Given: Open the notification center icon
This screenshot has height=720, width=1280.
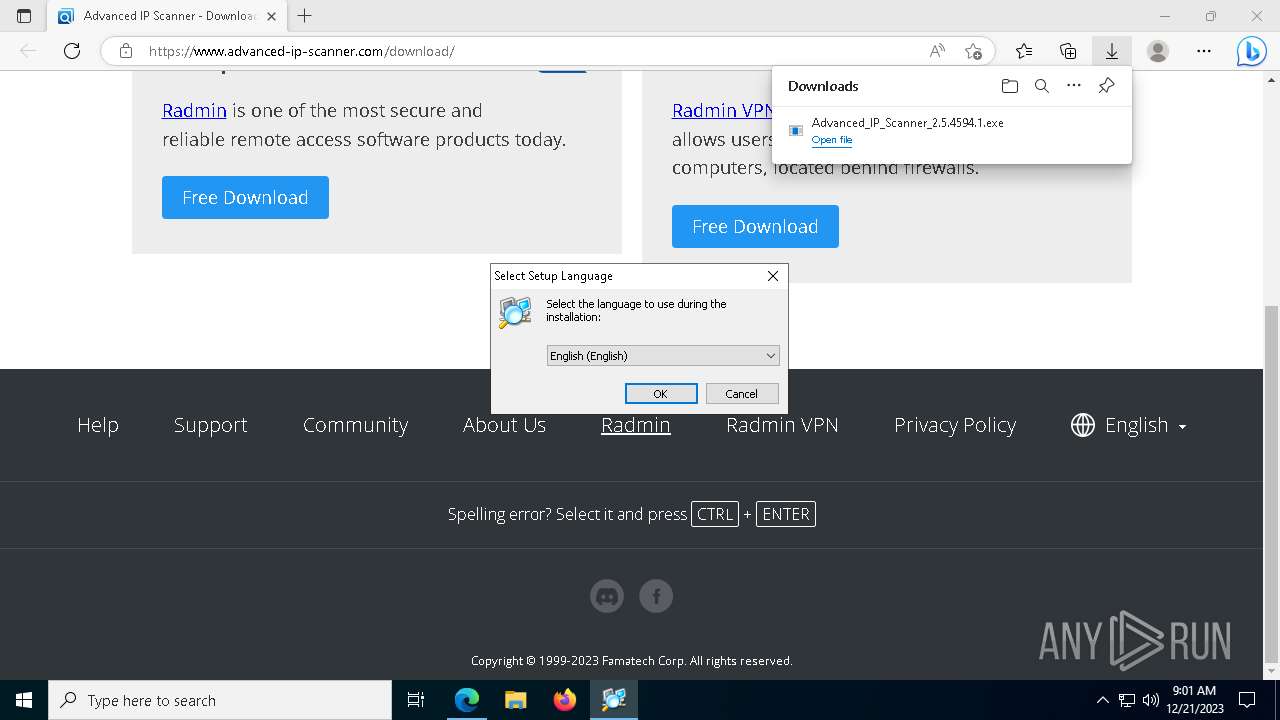Looking at the screenshot, I should pos(1247,700).
